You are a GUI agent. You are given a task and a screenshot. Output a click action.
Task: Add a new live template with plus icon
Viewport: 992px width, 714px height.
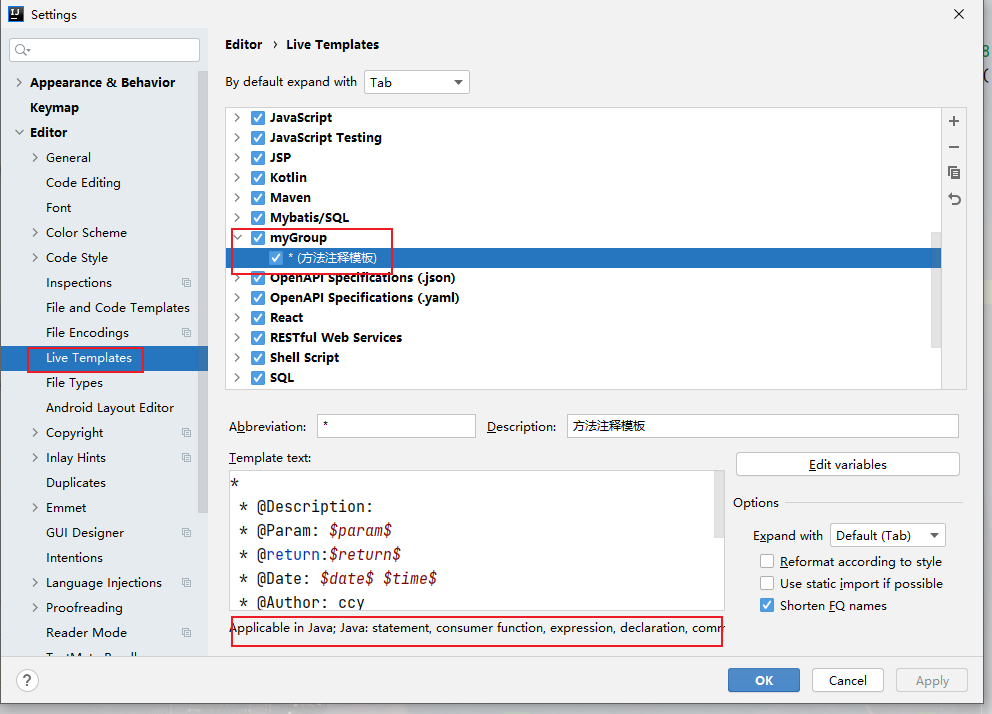[954, 121]
